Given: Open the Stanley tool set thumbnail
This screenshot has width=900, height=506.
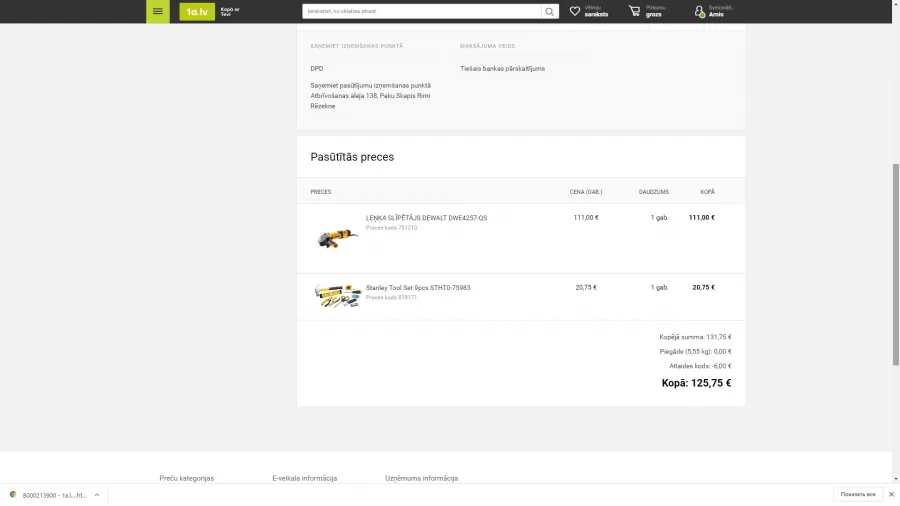Looking at the screenshot, I should (x=338, y=295).
